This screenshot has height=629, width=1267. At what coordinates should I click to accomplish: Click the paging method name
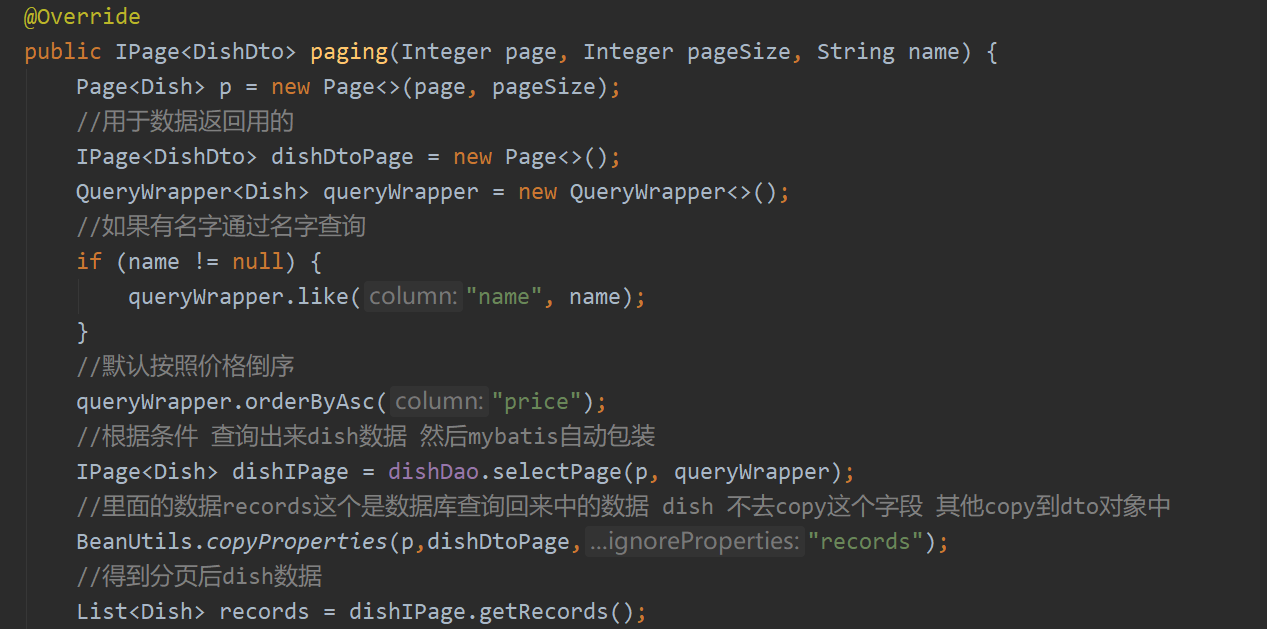coord(349,52)
